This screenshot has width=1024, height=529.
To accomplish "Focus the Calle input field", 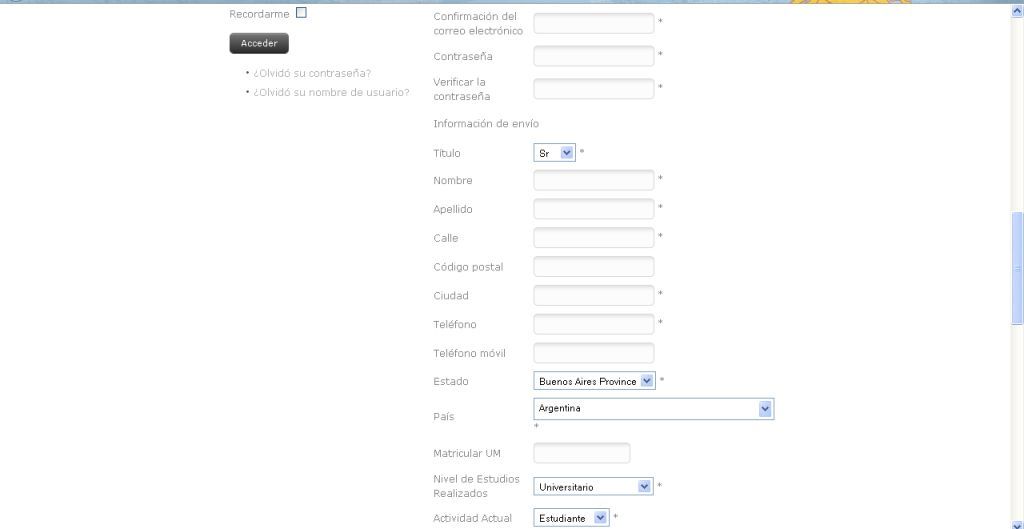I will pyautogui.click(x=594, y=238).
